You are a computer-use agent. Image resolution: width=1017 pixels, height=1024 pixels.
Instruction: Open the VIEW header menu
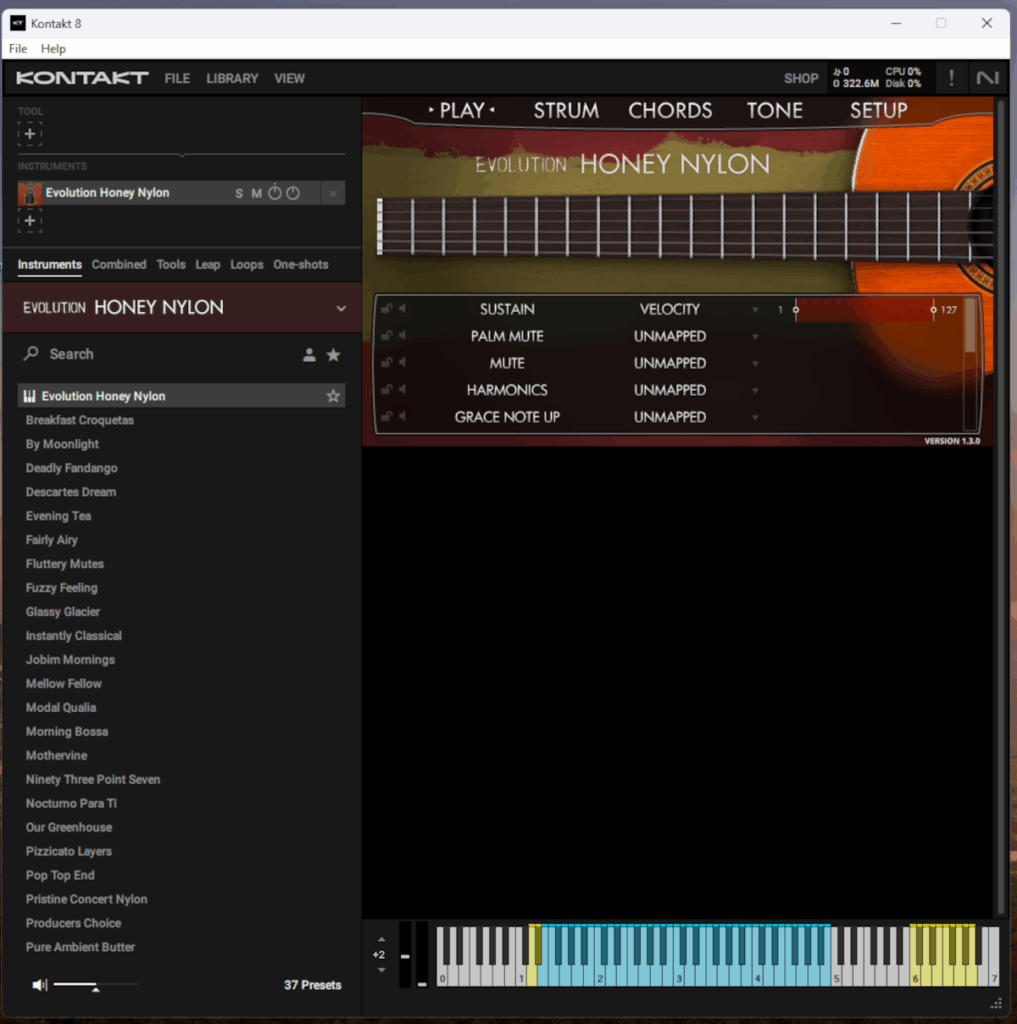click(x=289, y=78)
